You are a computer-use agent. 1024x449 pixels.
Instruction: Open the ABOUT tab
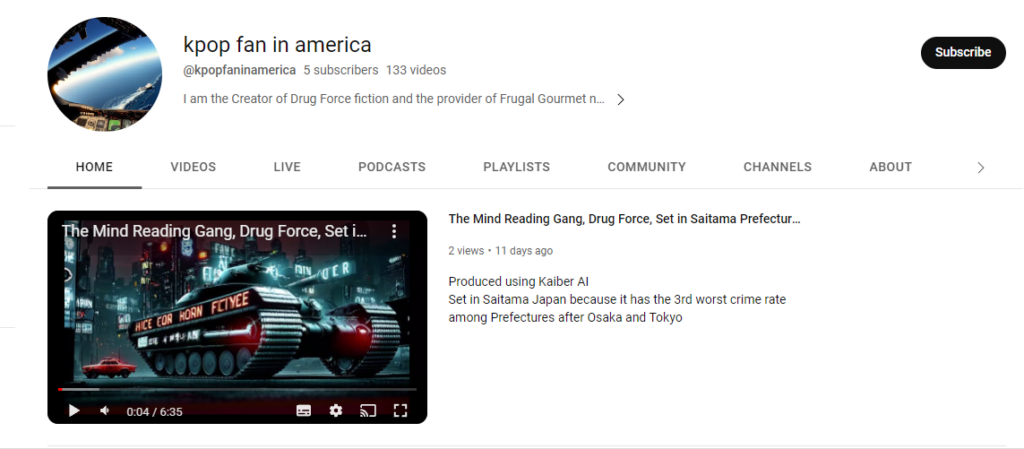pos(890,167)
